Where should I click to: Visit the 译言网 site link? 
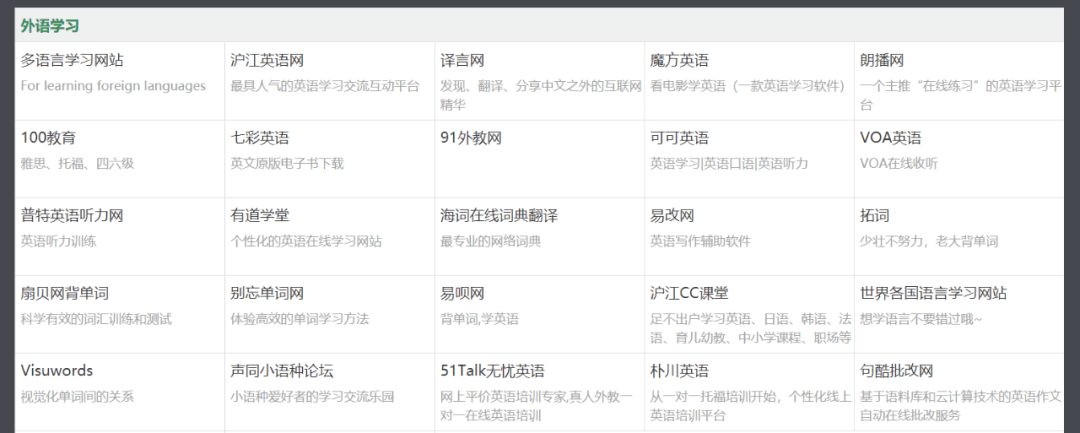point(463,61)
